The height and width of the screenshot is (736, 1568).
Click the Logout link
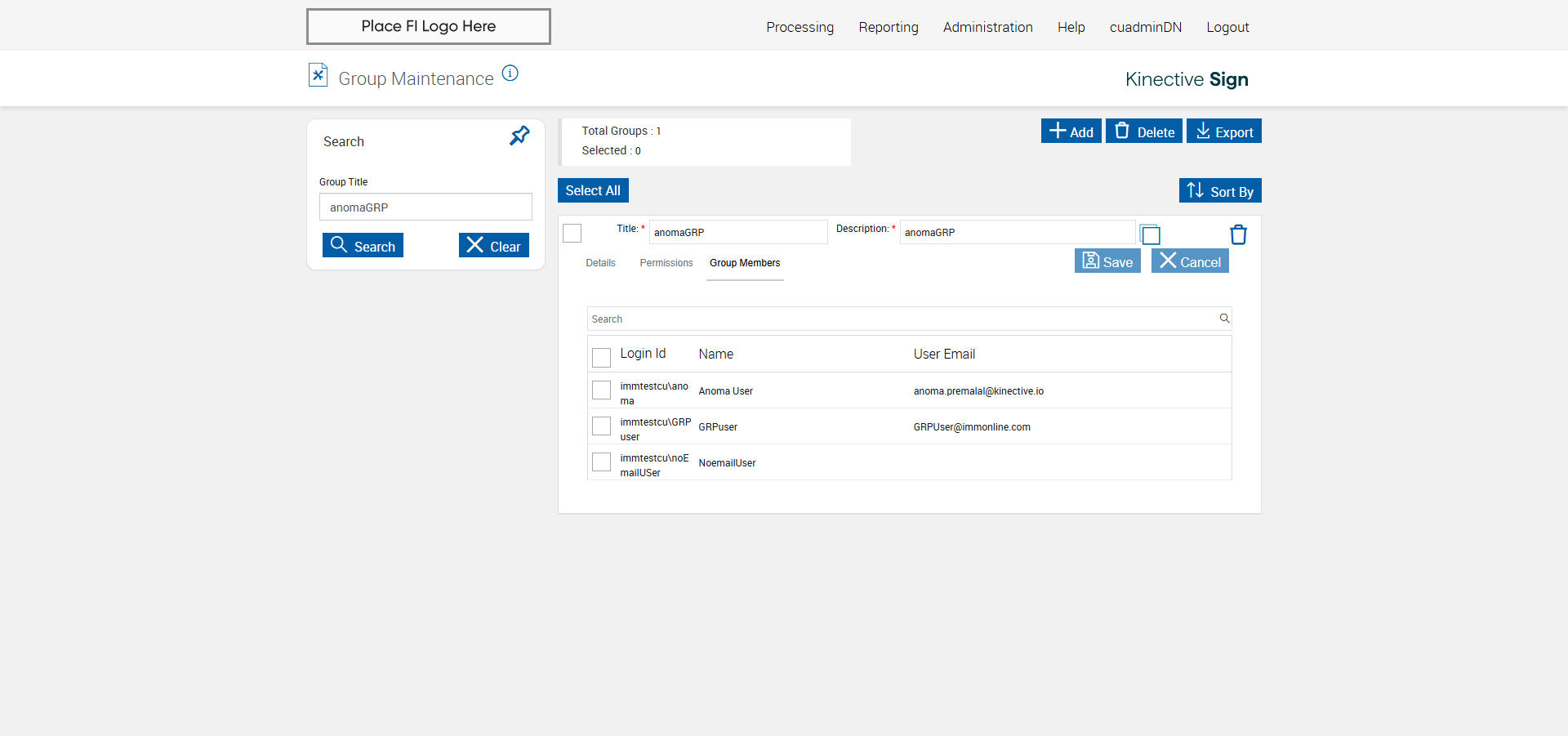point(1227,27)
